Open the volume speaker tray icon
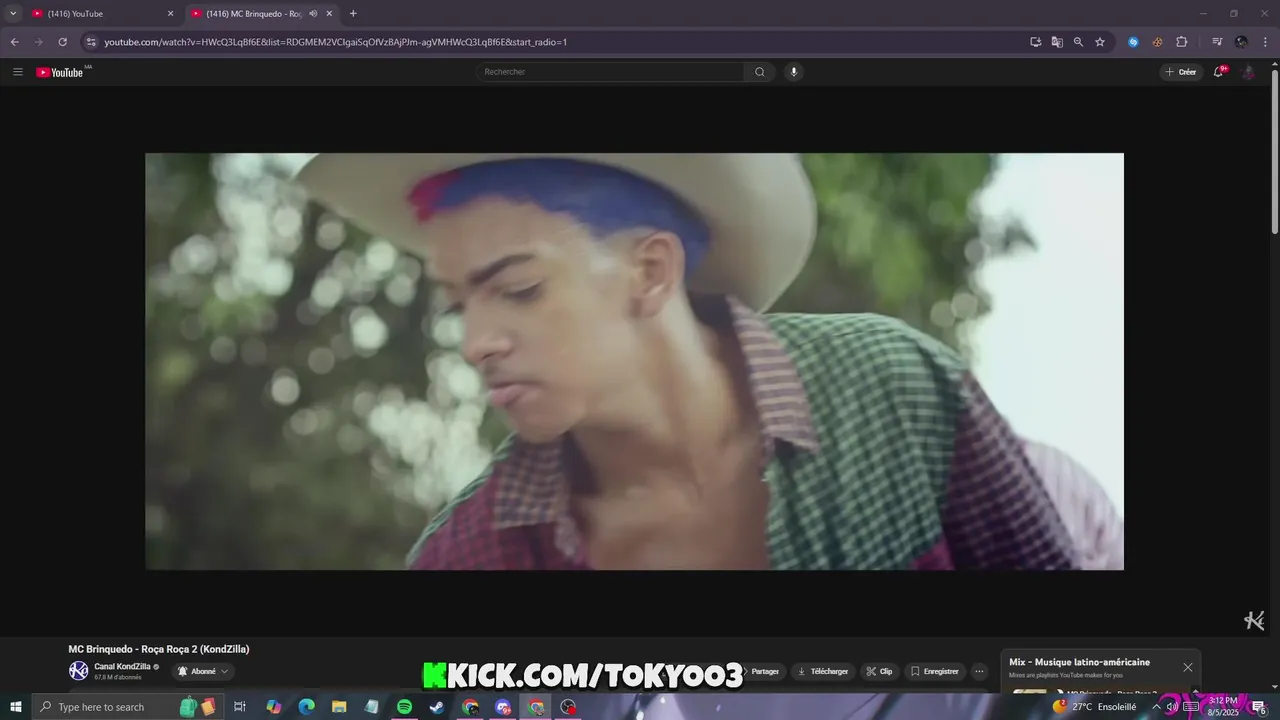Screen dimensions: 1280x720 point(1172,707)
